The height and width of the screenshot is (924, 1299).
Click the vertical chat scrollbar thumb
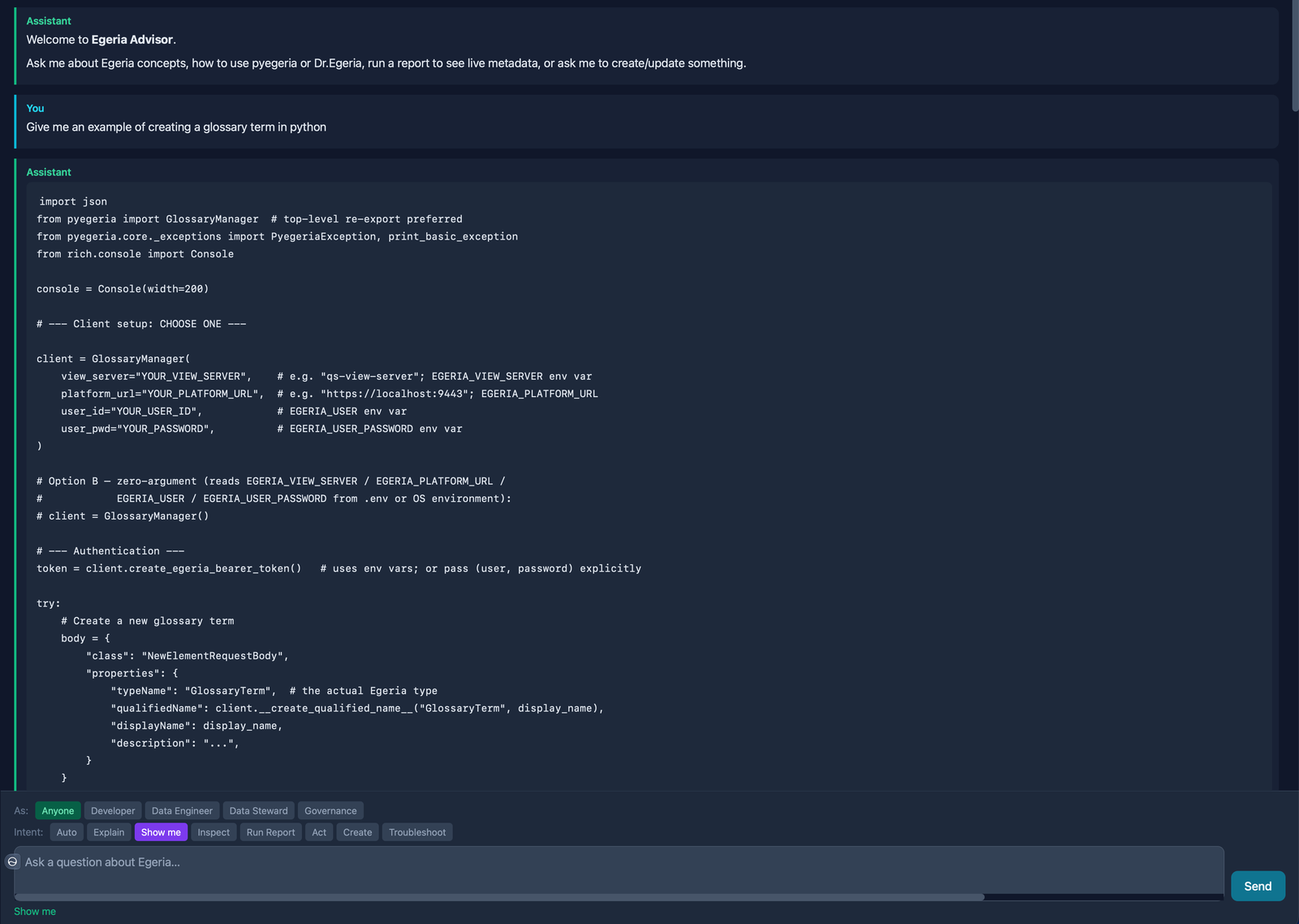(x=1295, y=55)
